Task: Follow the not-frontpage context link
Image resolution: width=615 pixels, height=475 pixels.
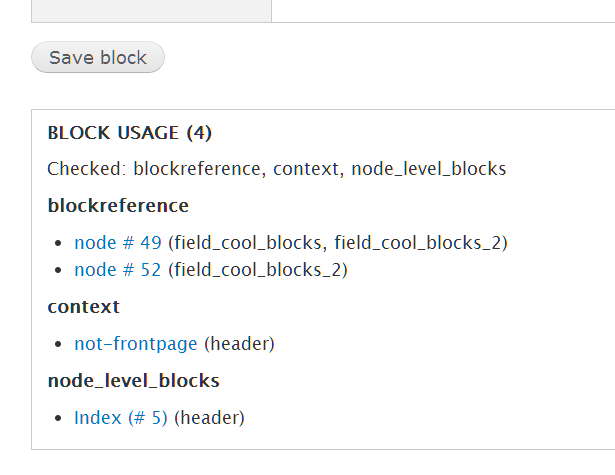Action: pyautogui.click(x=136, y=344)
